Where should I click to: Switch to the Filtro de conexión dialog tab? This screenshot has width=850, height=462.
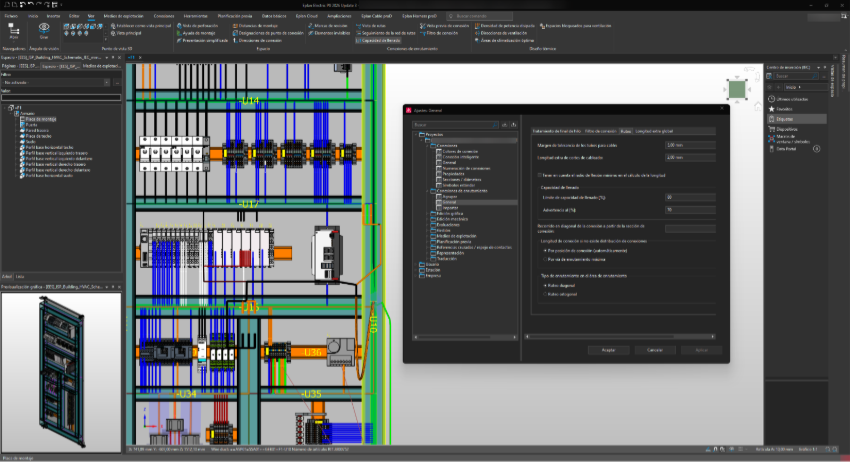coord(601,131)
